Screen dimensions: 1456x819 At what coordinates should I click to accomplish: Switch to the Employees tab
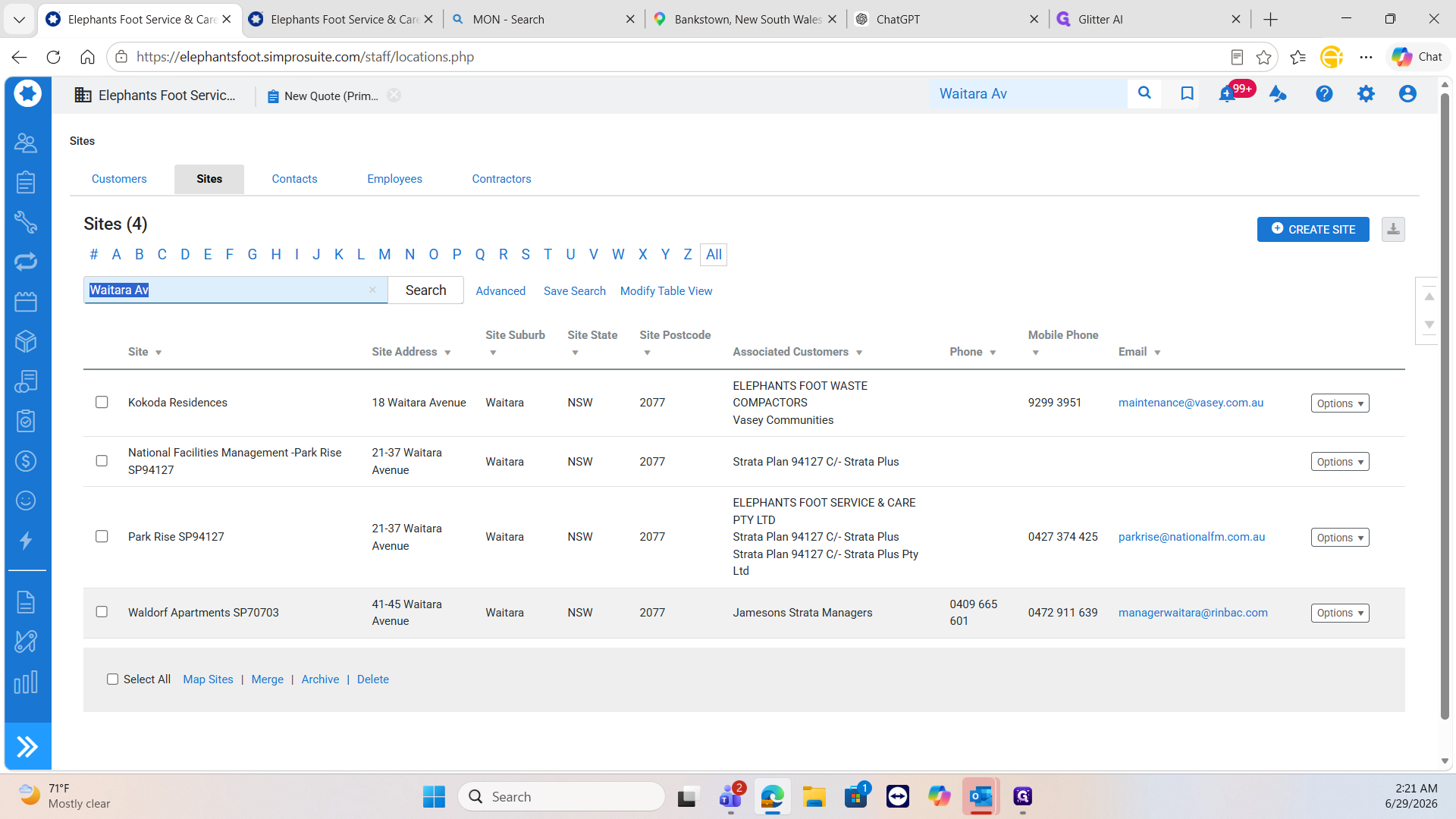(x=394, y=179)
